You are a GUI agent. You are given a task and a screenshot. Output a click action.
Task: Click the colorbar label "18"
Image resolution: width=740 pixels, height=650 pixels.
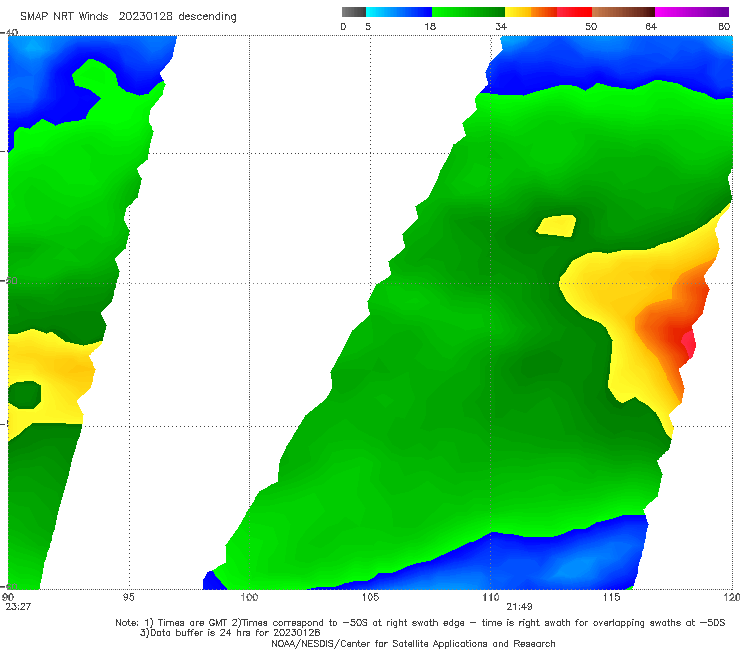pyautogui.click(x=430, y=27)
